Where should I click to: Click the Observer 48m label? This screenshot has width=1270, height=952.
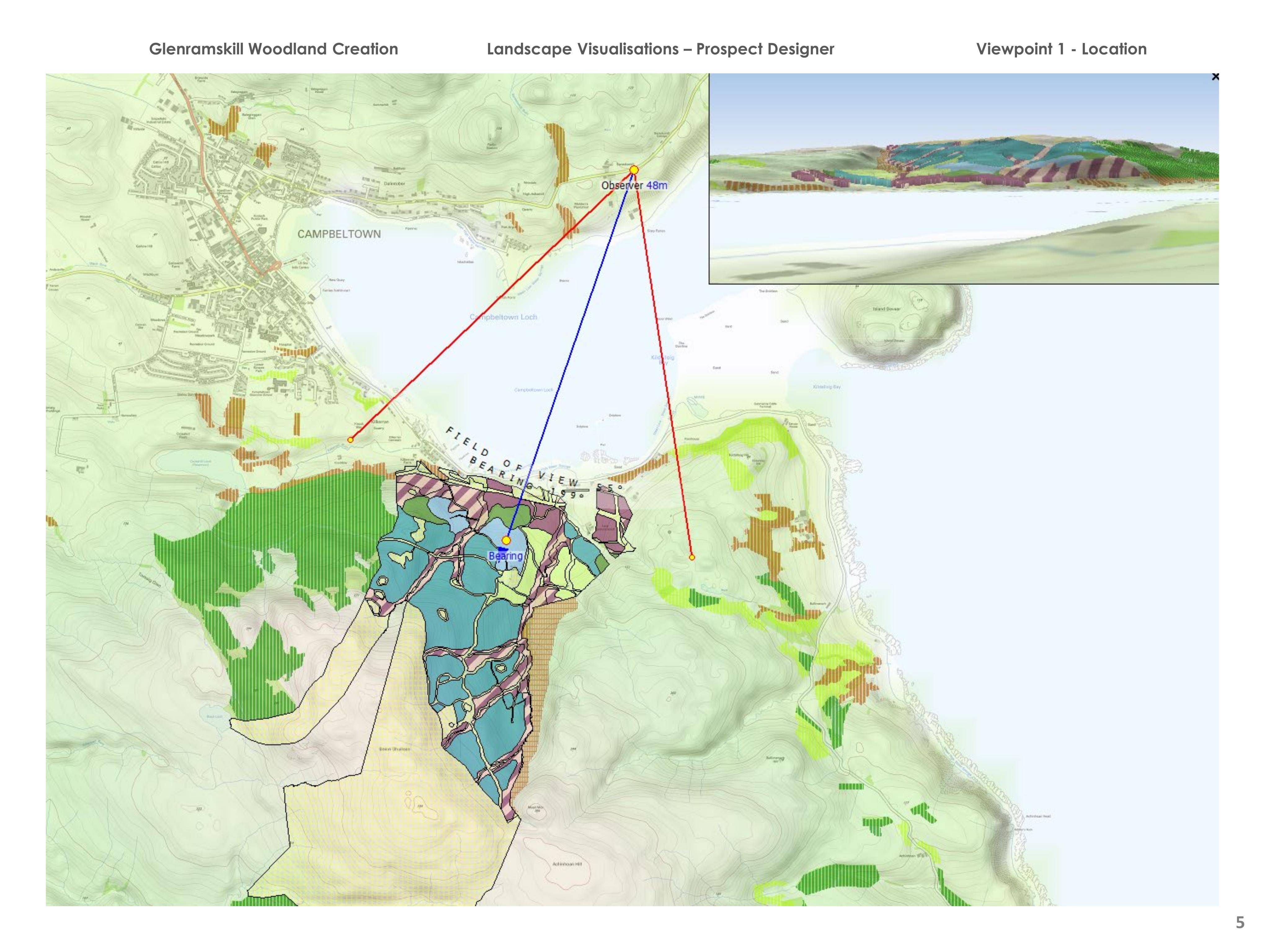pos(634,185)
